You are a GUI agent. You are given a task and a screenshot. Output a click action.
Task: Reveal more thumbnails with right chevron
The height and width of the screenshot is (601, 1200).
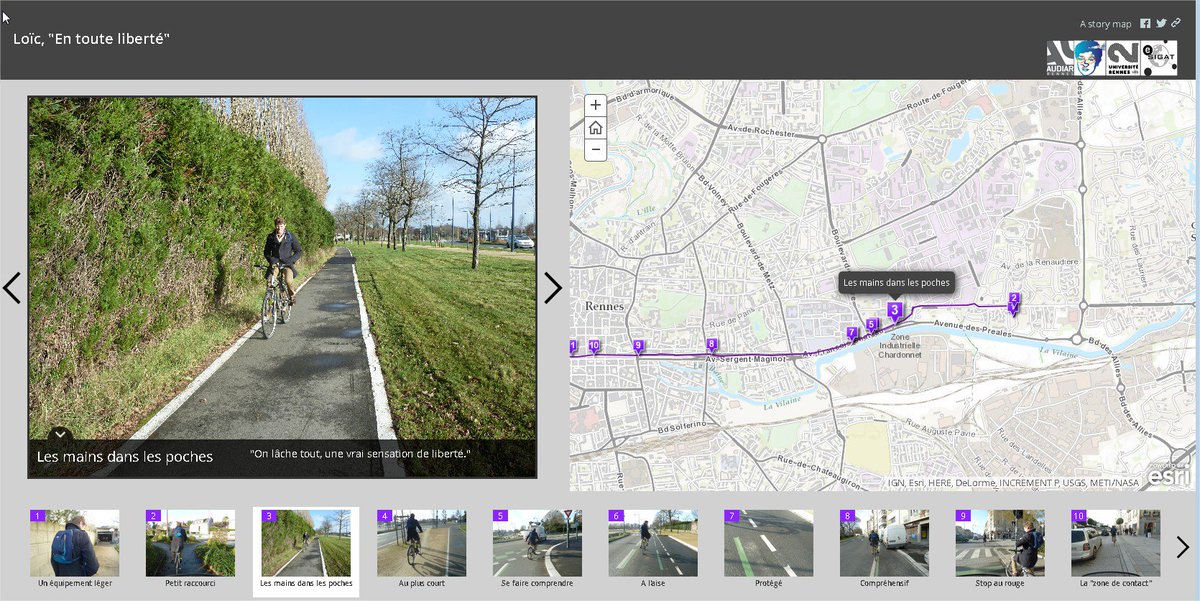point(1184,548)
